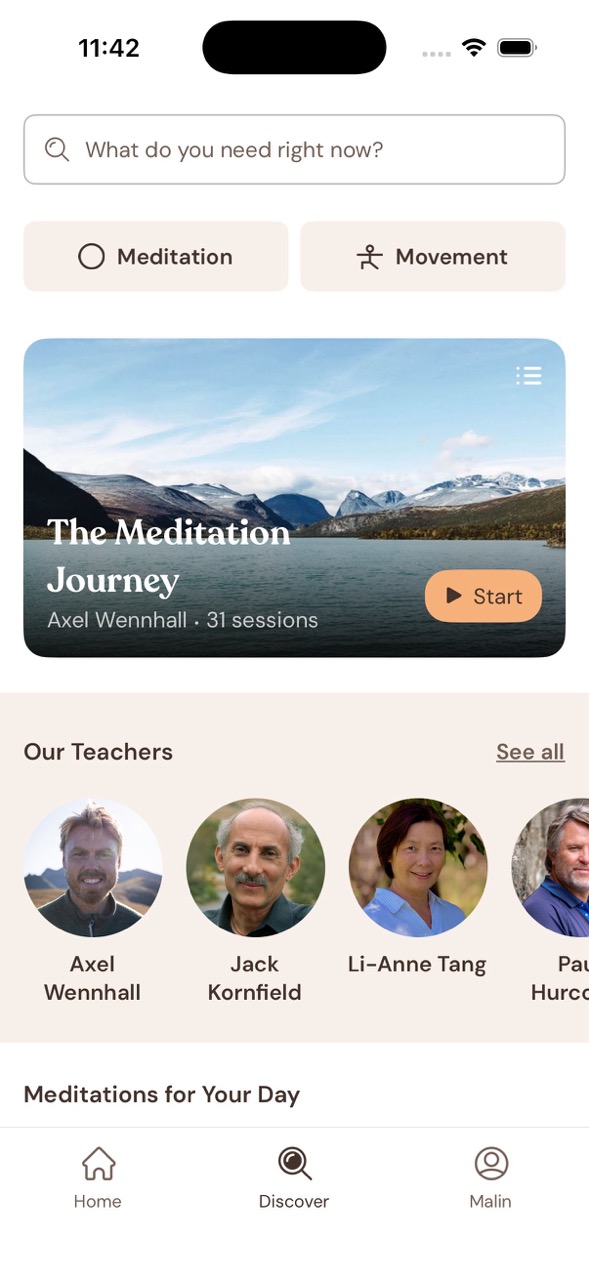589x1280 pixels.
Task: Open the session list icon on the journey card
Action: pyautogui.click(x=528, y=375)
